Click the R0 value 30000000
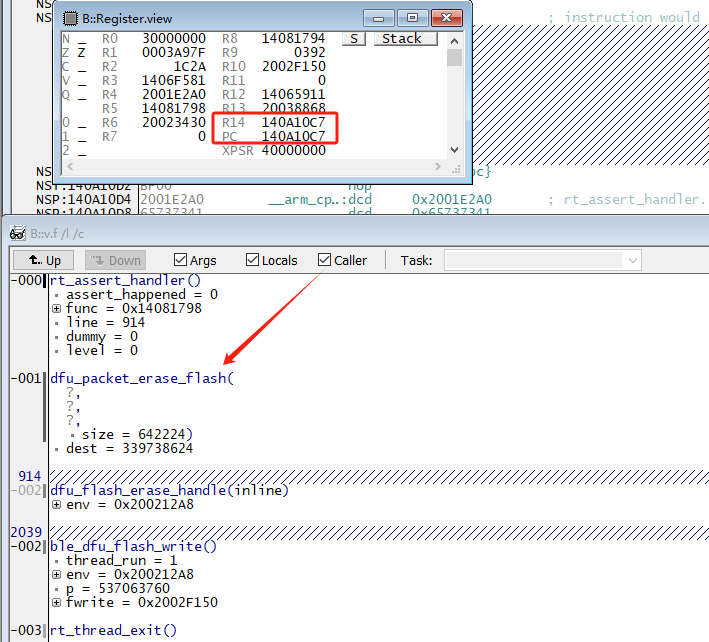Viewport: 709px width, 642px height. point(174,38)
